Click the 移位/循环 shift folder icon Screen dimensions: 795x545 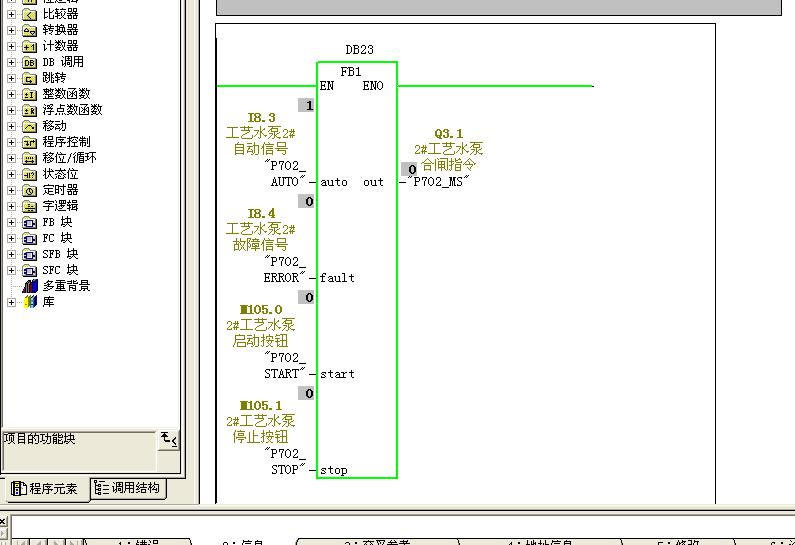tap(29, 159)
